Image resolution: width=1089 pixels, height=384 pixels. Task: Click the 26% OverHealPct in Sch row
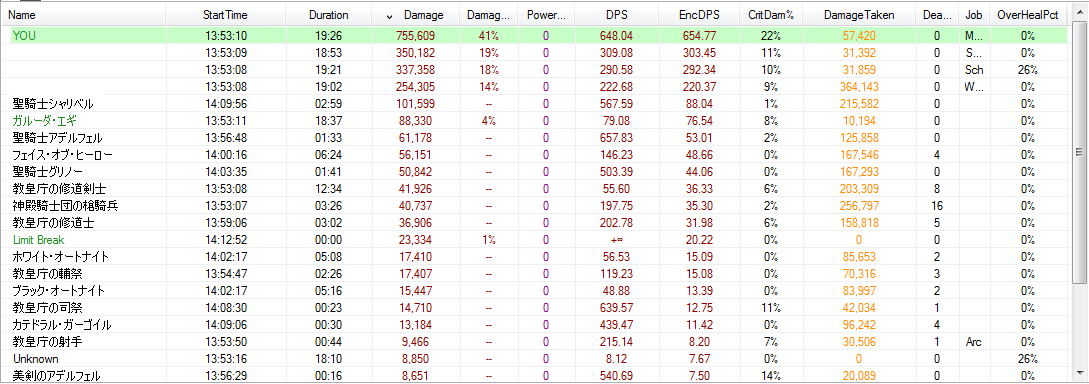pyautogui.click(x=1028, y=69)
